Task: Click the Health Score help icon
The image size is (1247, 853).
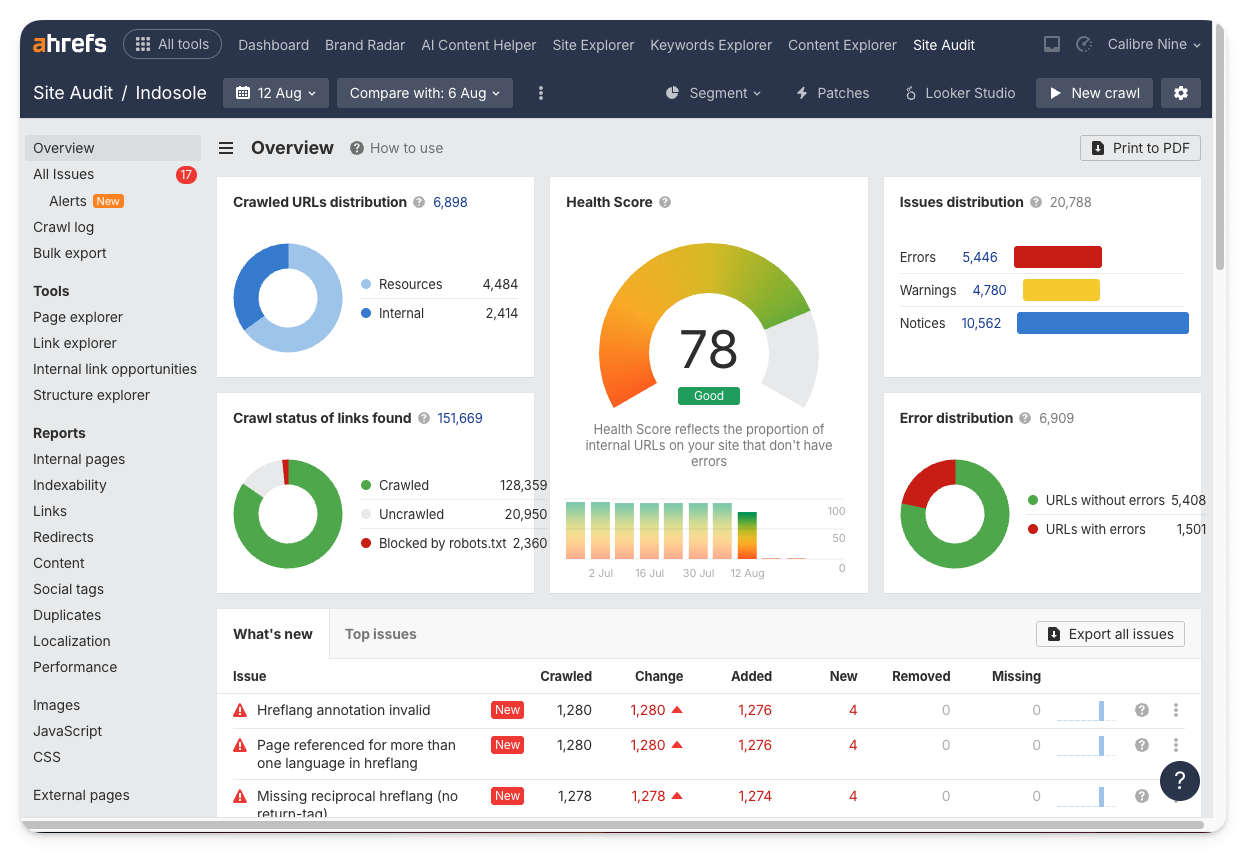Action: point(665,202)
